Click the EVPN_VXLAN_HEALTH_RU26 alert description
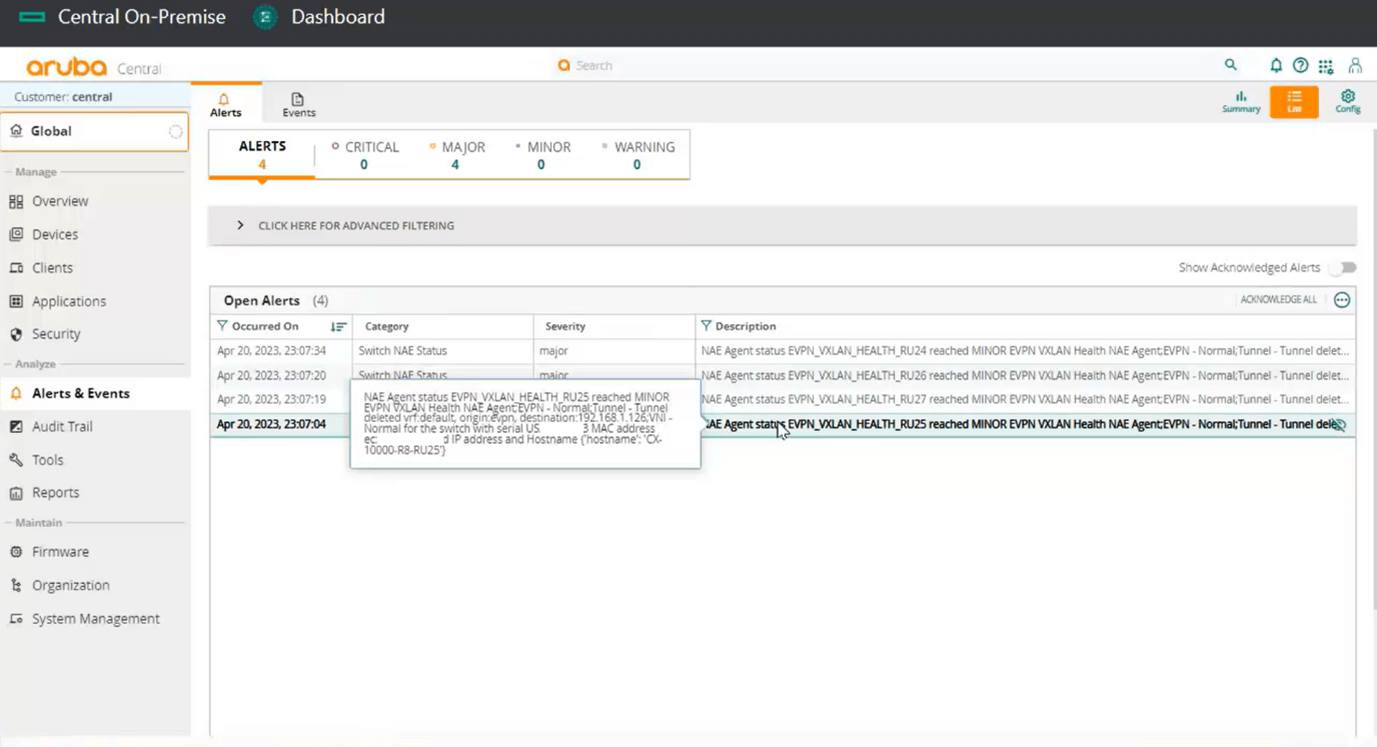This screenshot has width=1377, height=747. (x=1025, y=375)
